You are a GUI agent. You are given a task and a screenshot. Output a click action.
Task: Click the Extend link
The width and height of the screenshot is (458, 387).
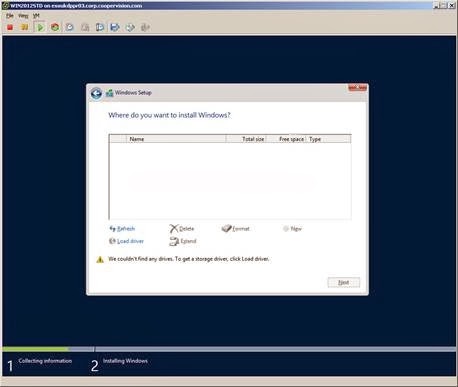click(x=188, y=241)
